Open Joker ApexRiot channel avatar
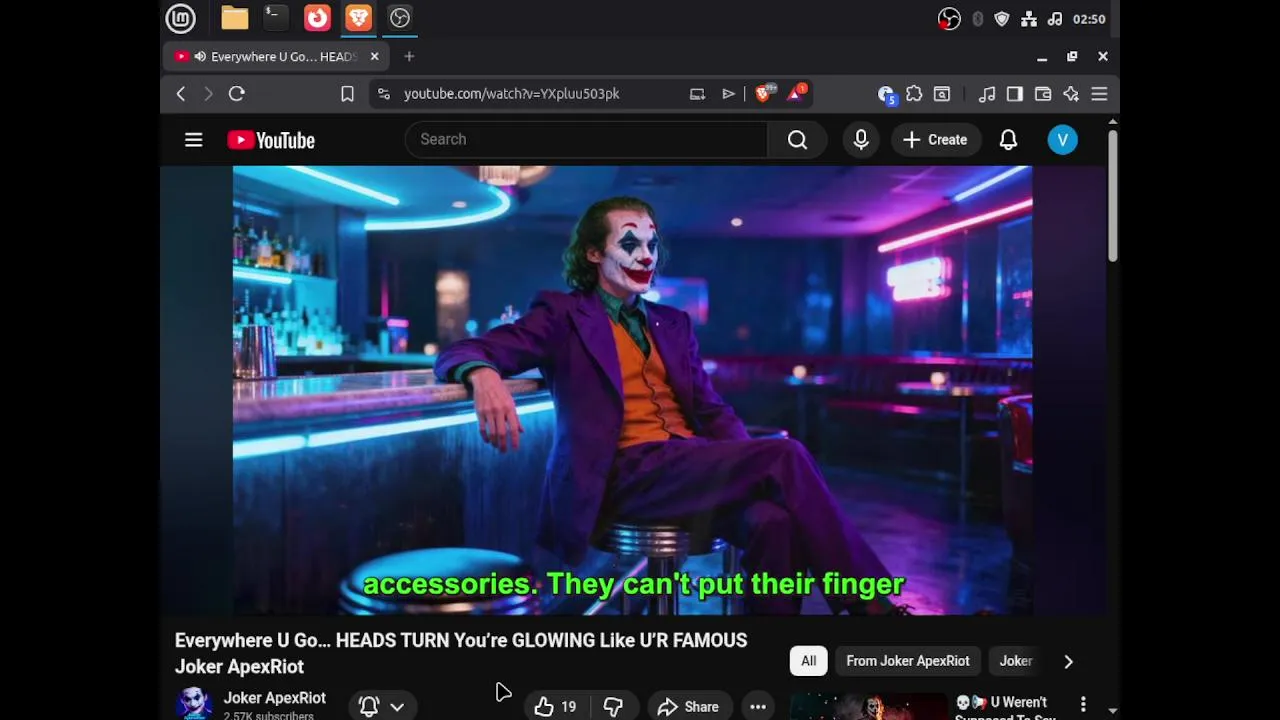This screenshot has height=720, width=1280. (x=193, y=703)
